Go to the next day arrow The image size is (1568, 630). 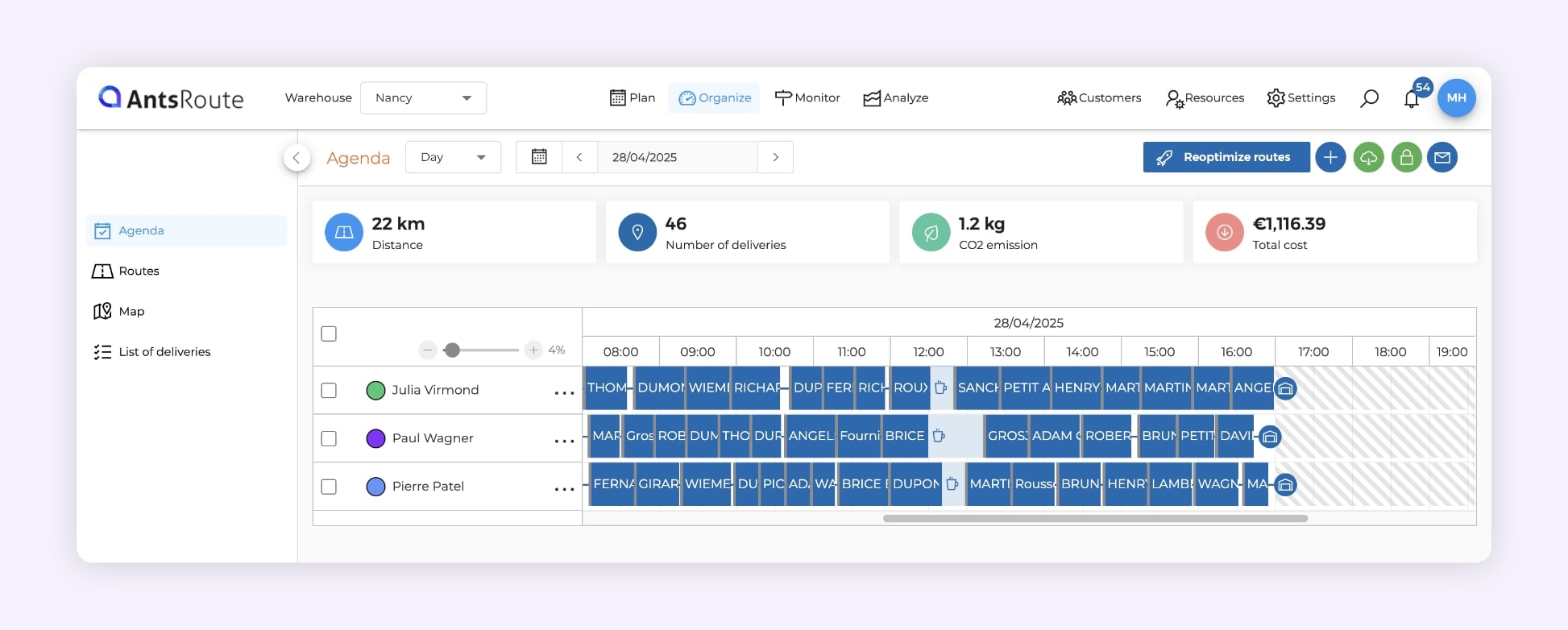coord(775,157)
